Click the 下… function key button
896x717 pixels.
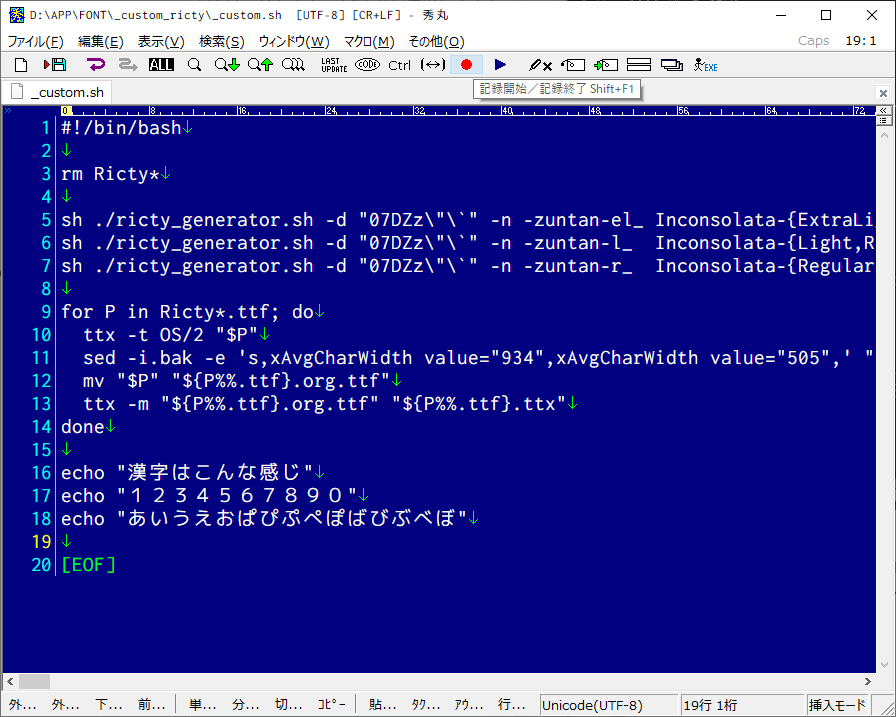click(x=109, y=704)
